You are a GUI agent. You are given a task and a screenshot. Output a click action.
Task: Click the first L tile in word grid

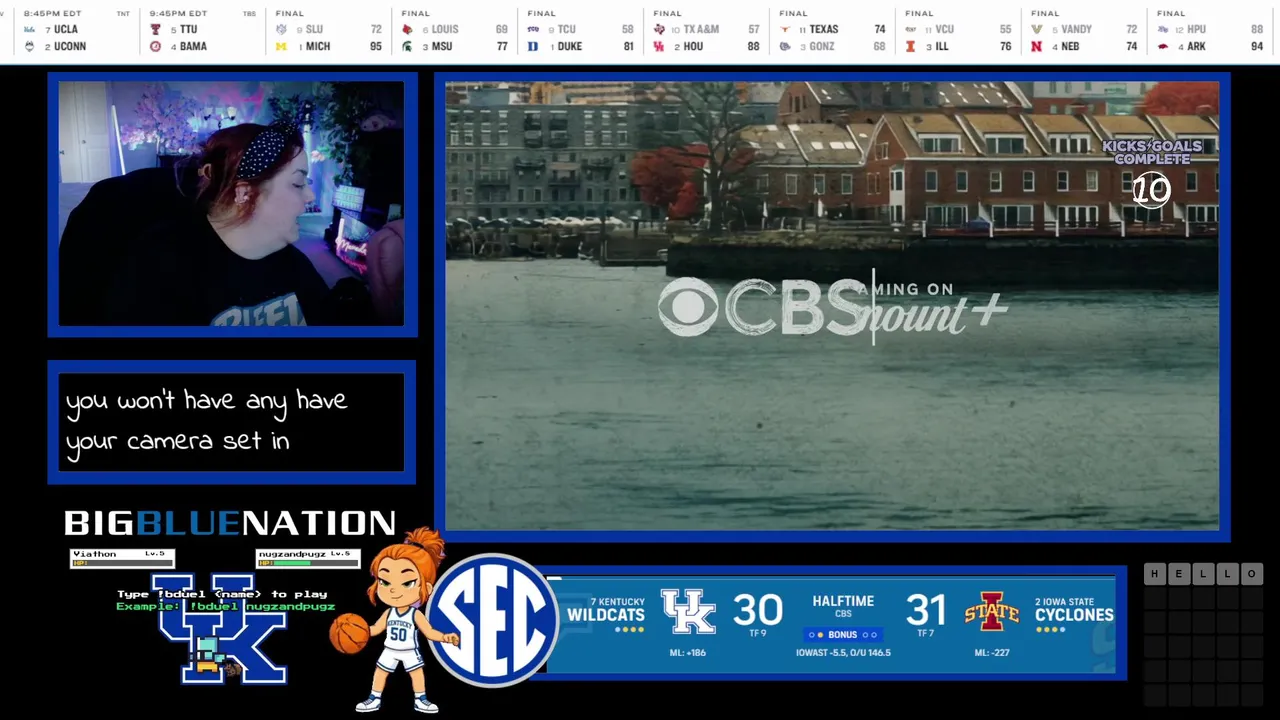pyautogui.click(x=1204, y=574)
